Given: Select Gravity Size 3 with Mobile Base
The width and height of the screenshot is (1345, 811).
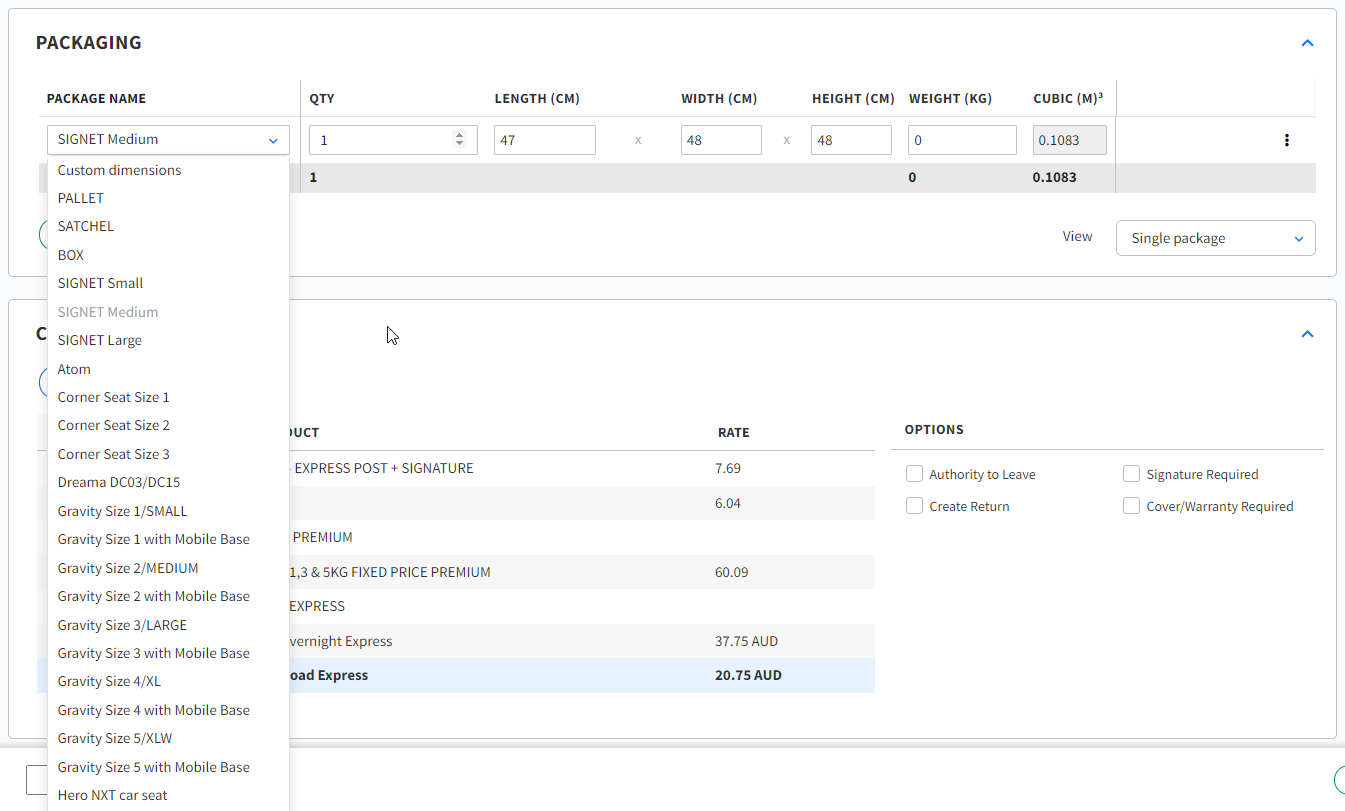Looking at the screenshot, I should pos(168,653).
